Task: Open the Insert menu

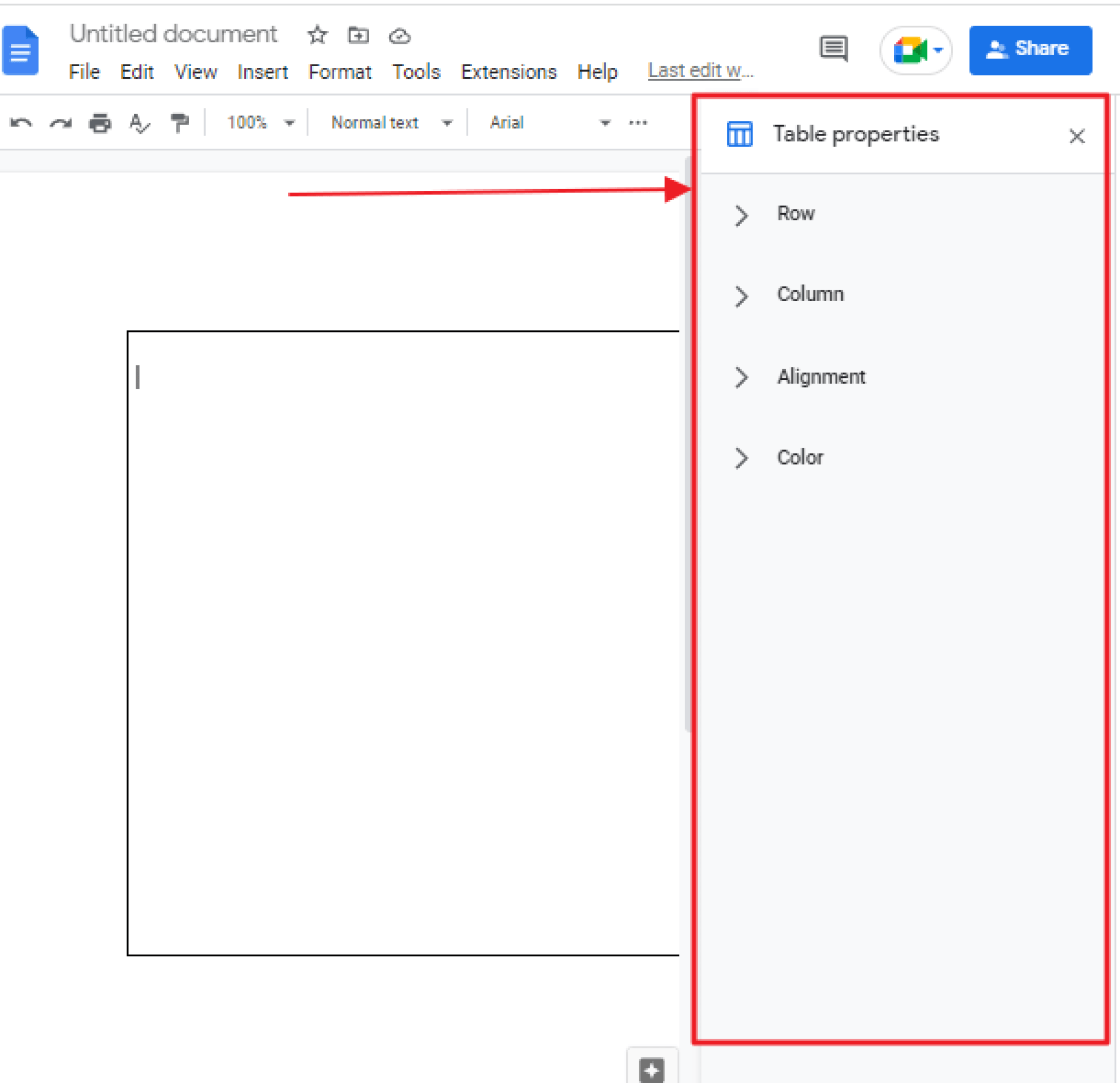Action: tap(262, 72)
